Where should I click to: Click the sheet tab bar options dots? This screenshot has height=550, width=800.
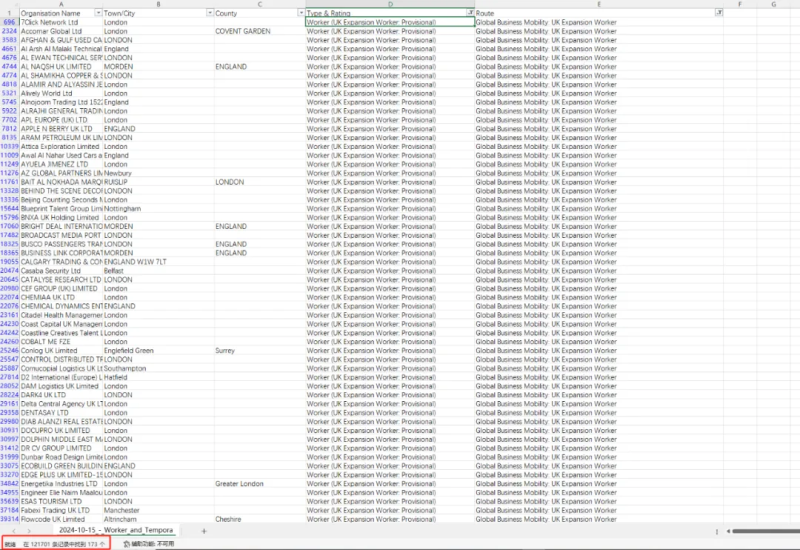point(717,531)
